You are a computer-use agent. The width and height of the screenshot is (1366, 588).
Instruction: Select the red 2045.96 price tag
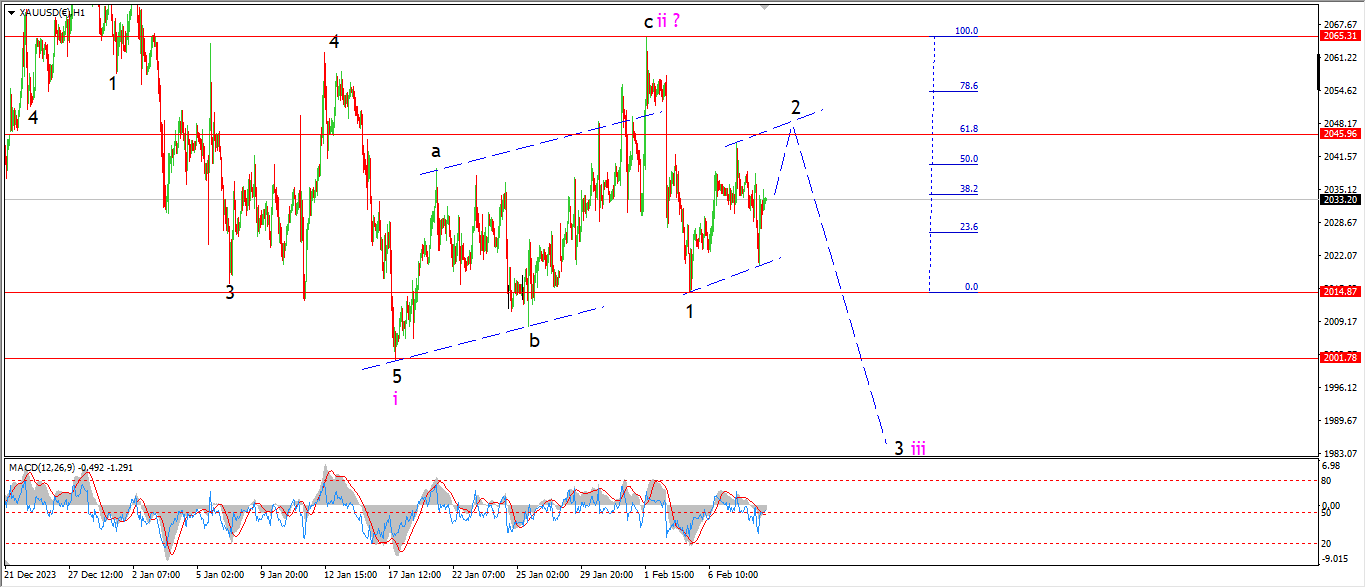(x=1338, y=134)
